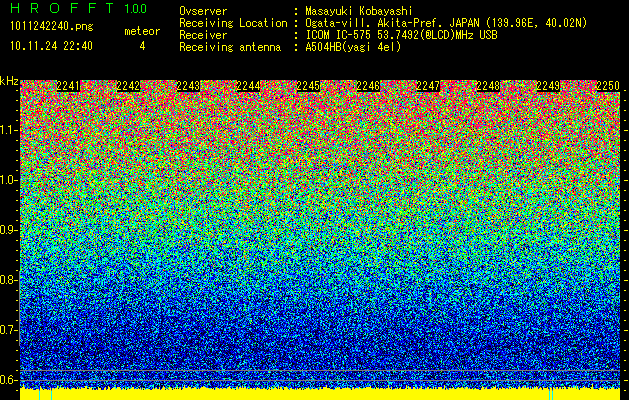Click the 2242 time marker

(128, 86)
